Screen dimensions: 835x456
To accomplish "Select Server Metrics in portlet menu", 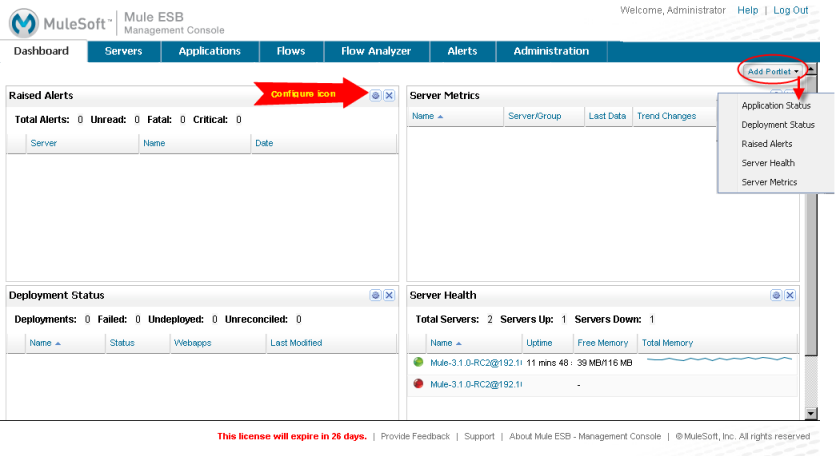I will (x=769, y=182).
